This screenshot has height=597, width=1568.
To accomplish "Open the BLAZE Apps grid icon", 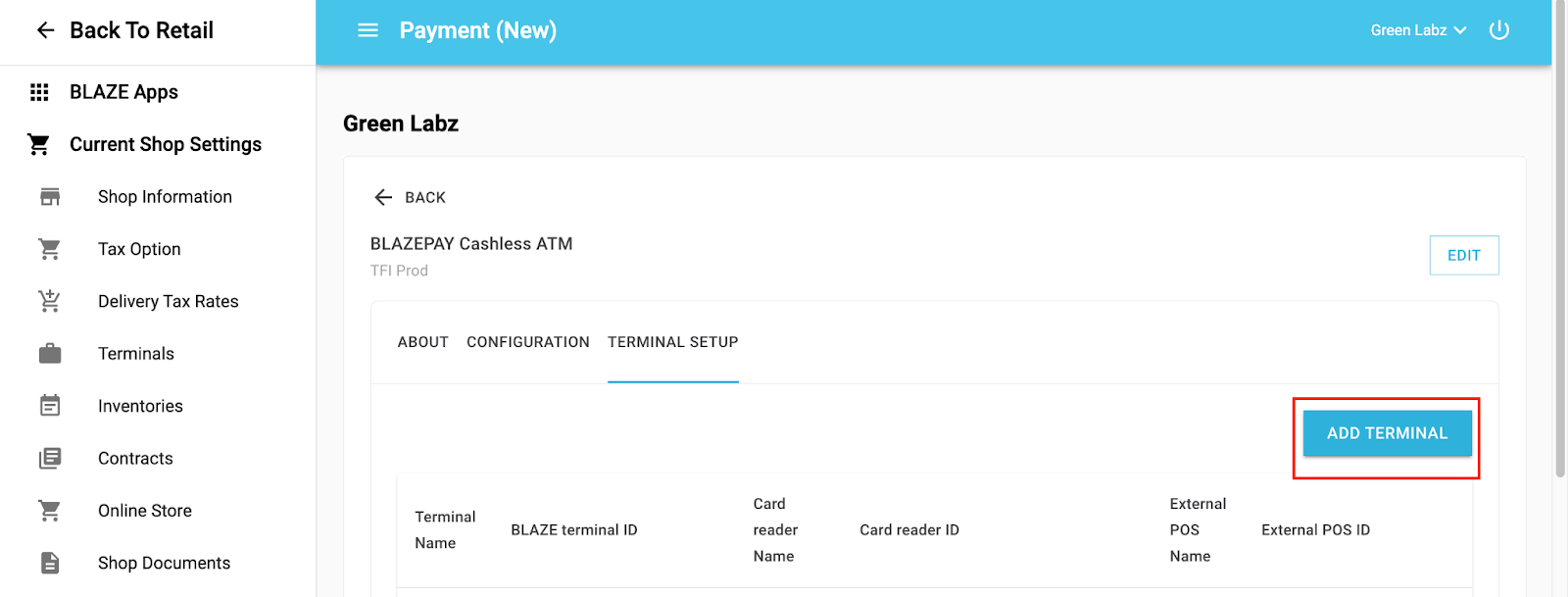I will point(39,92).
